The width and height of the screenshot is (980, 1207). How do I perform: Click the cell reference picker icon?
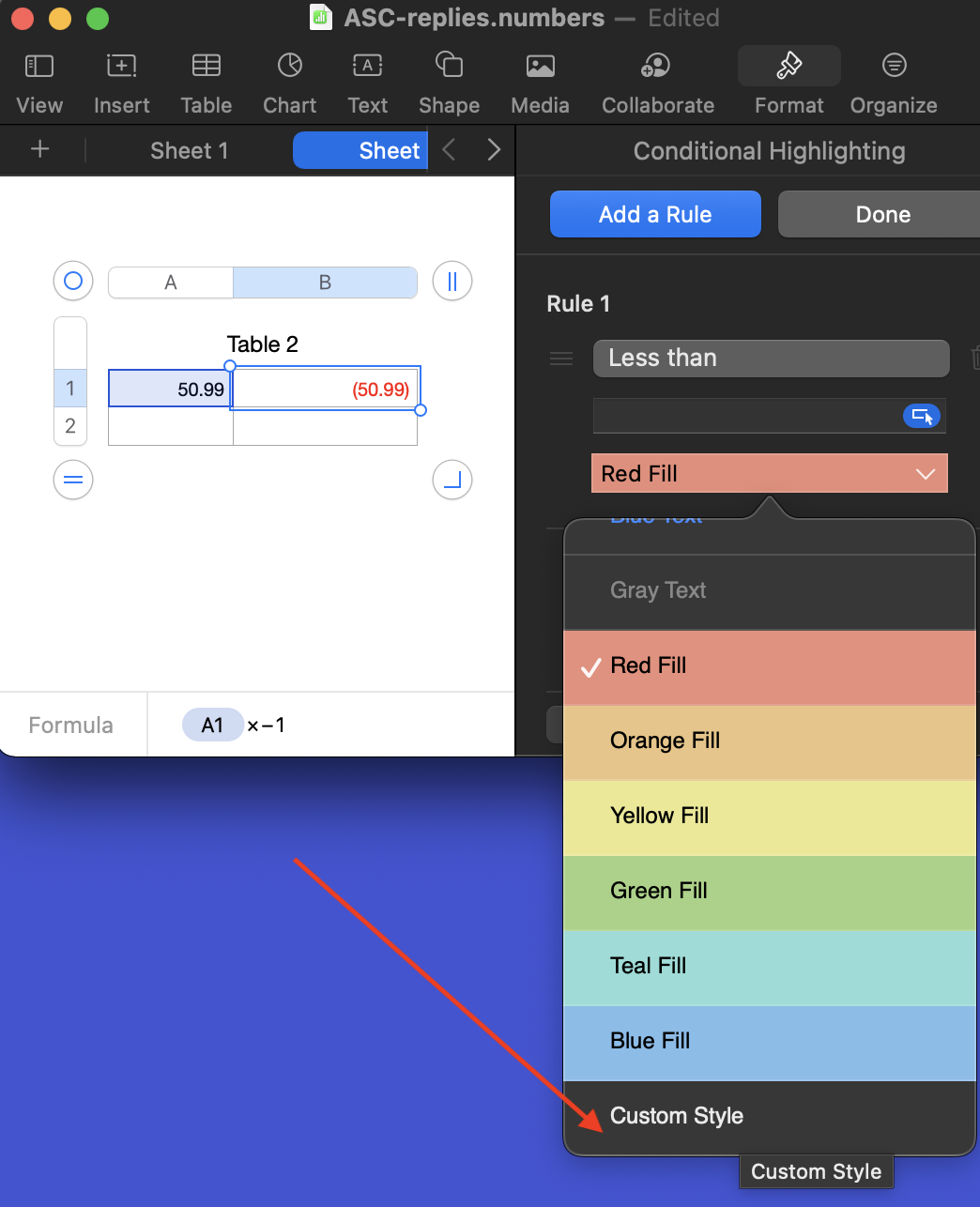pos(922,416)
